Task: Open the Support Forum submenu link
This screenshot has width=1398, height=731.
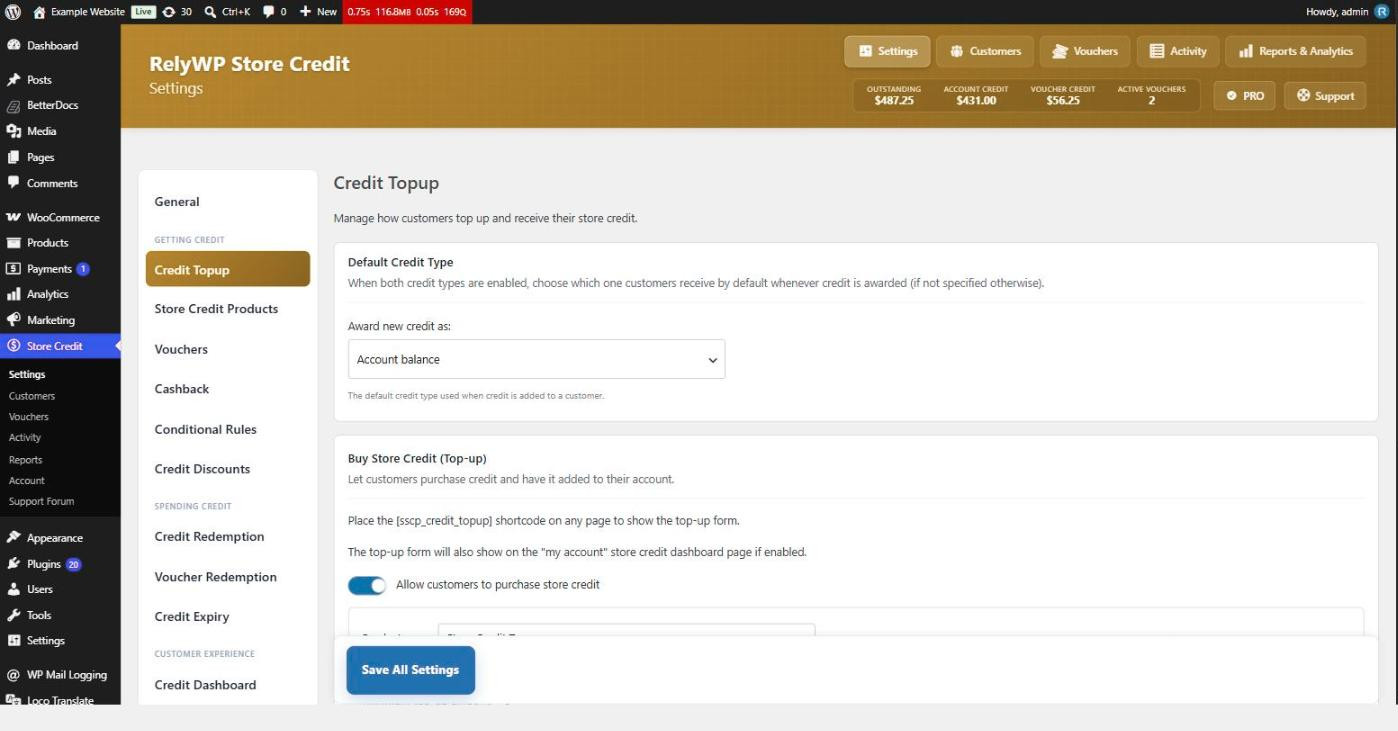Action: coord(41,502)
